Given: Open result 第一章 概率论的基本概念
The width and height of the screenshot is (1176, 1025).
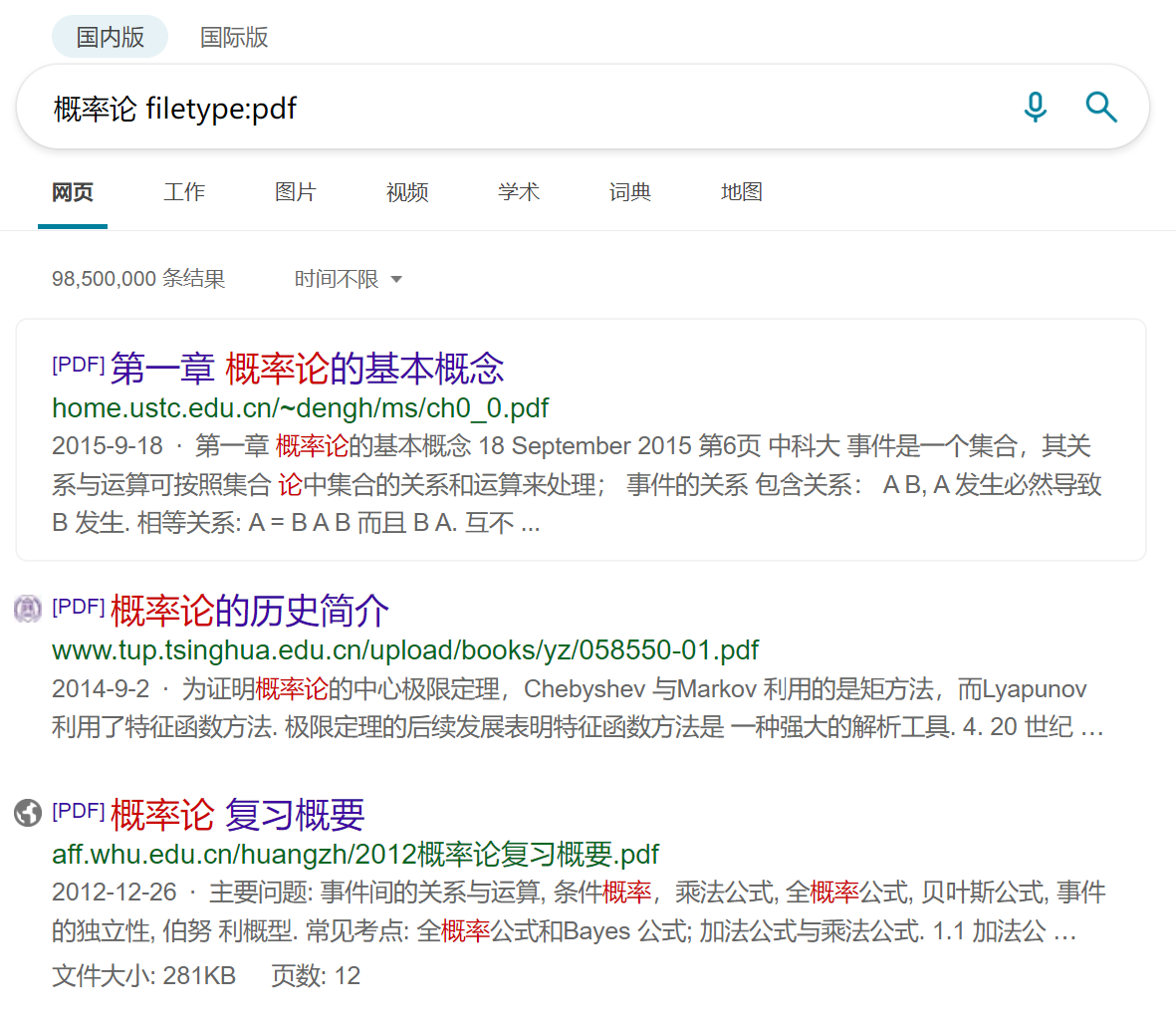Looking at the screenshot, I should click(x=307, y=369).
